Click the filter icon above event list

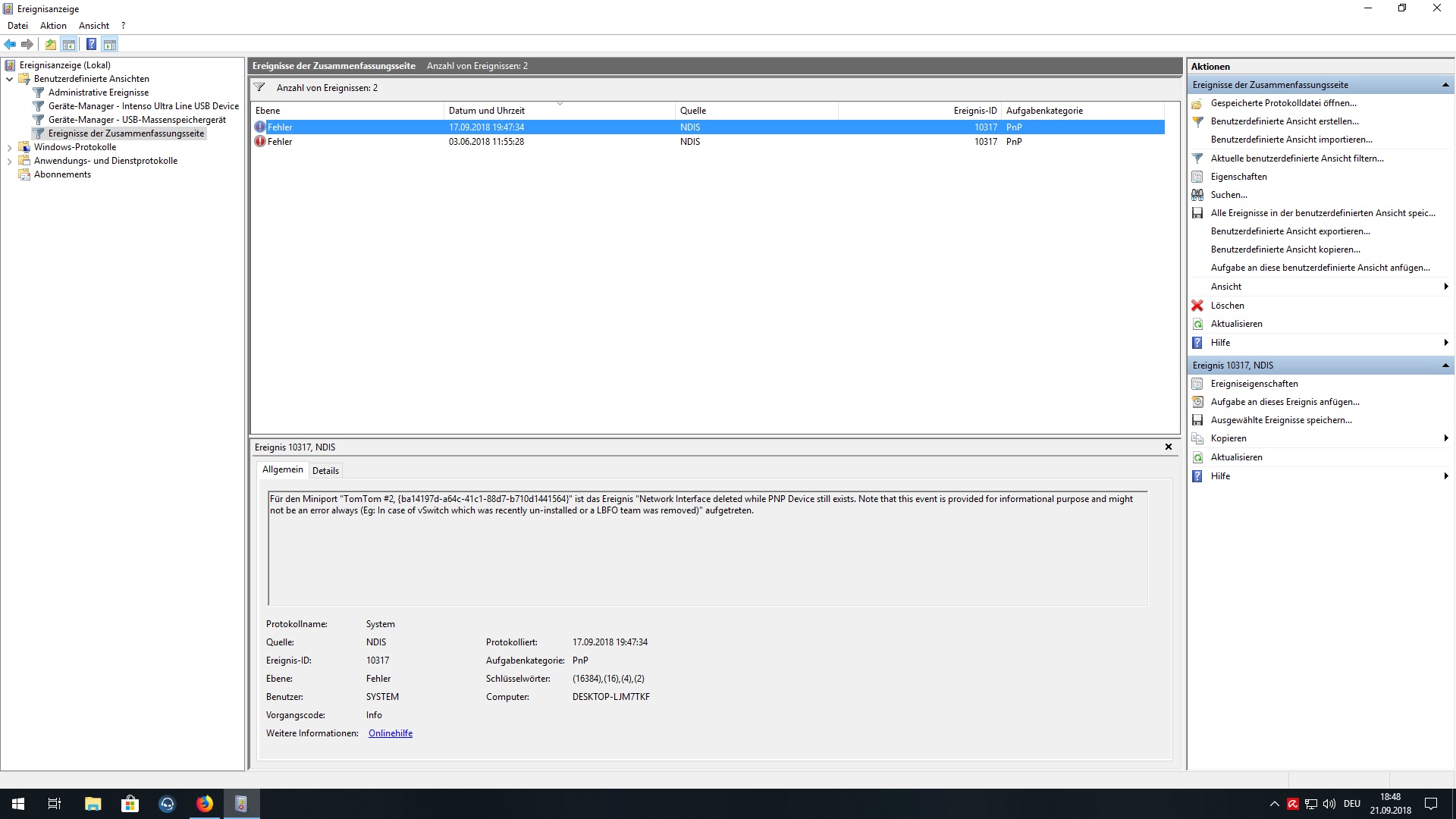click(259, 88)
